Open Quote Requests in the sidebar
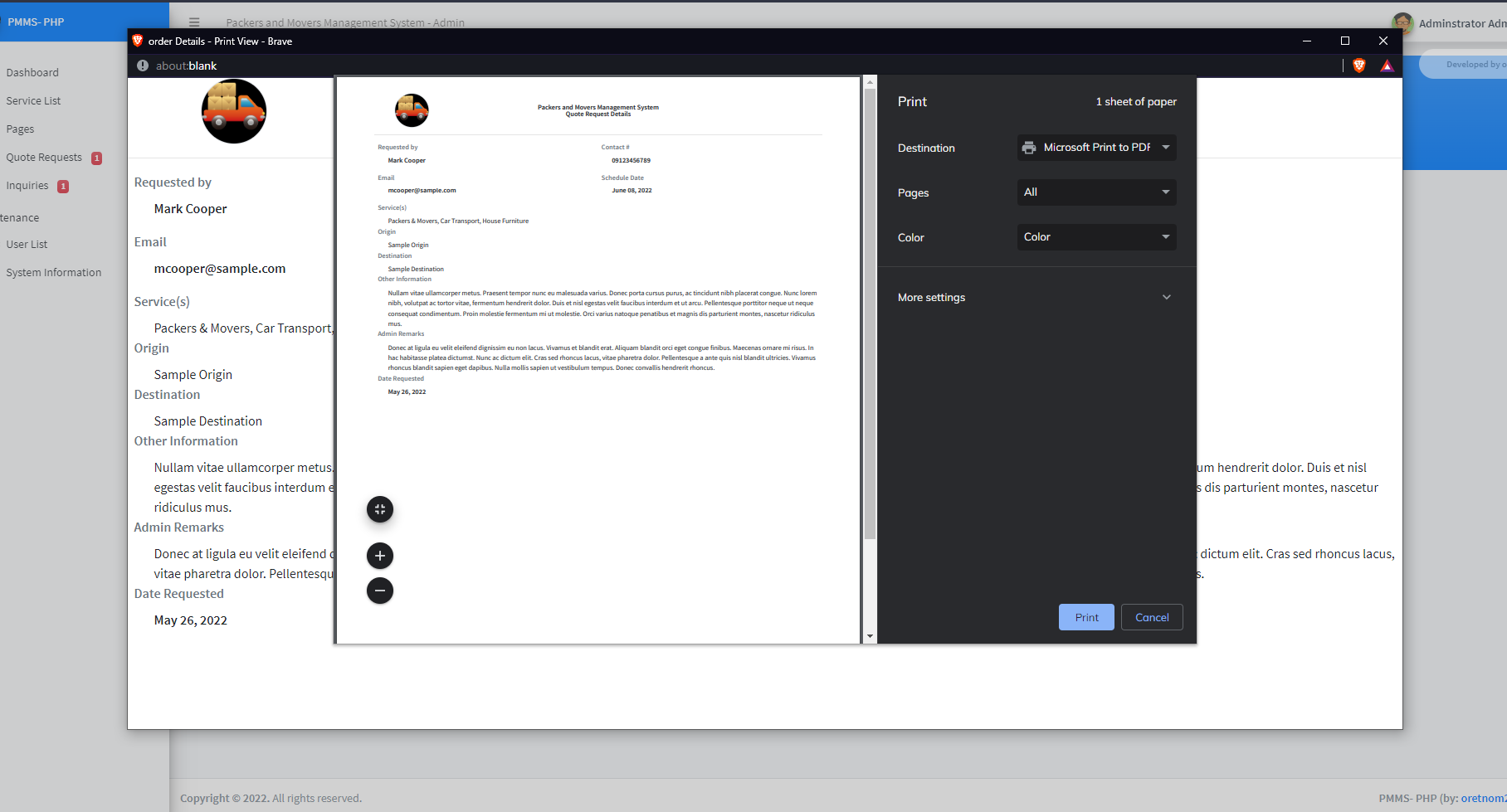Viewport: 1507px width, 812px height. point(44,157)
